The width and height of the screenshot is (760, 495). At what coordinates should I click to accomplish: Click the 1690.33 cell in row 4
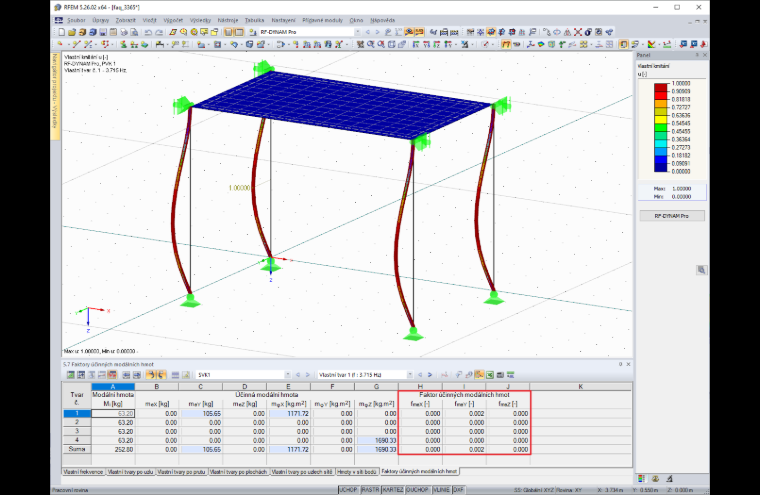377,440
